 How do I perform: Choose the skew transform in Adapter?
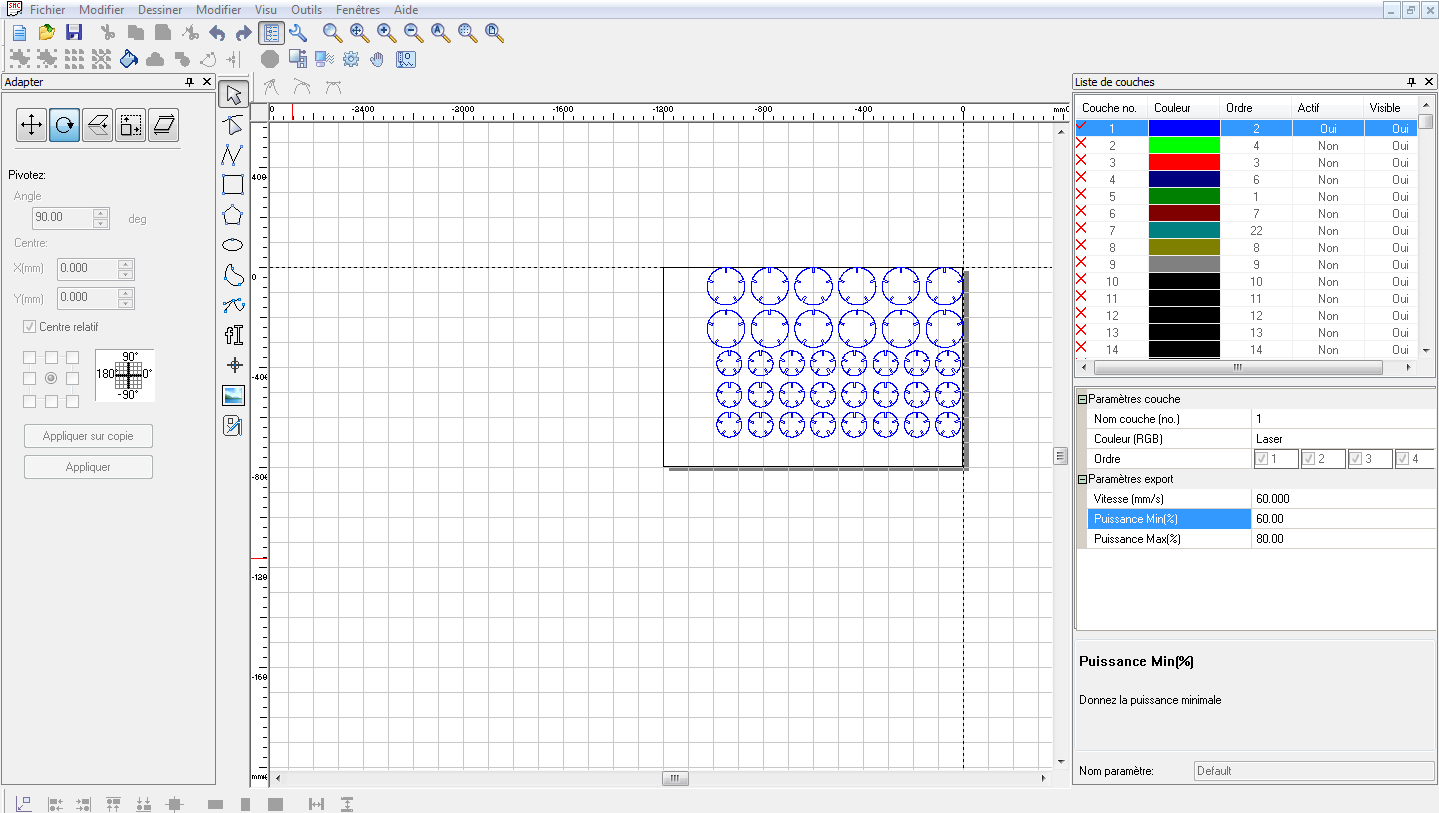coord(164,125)
